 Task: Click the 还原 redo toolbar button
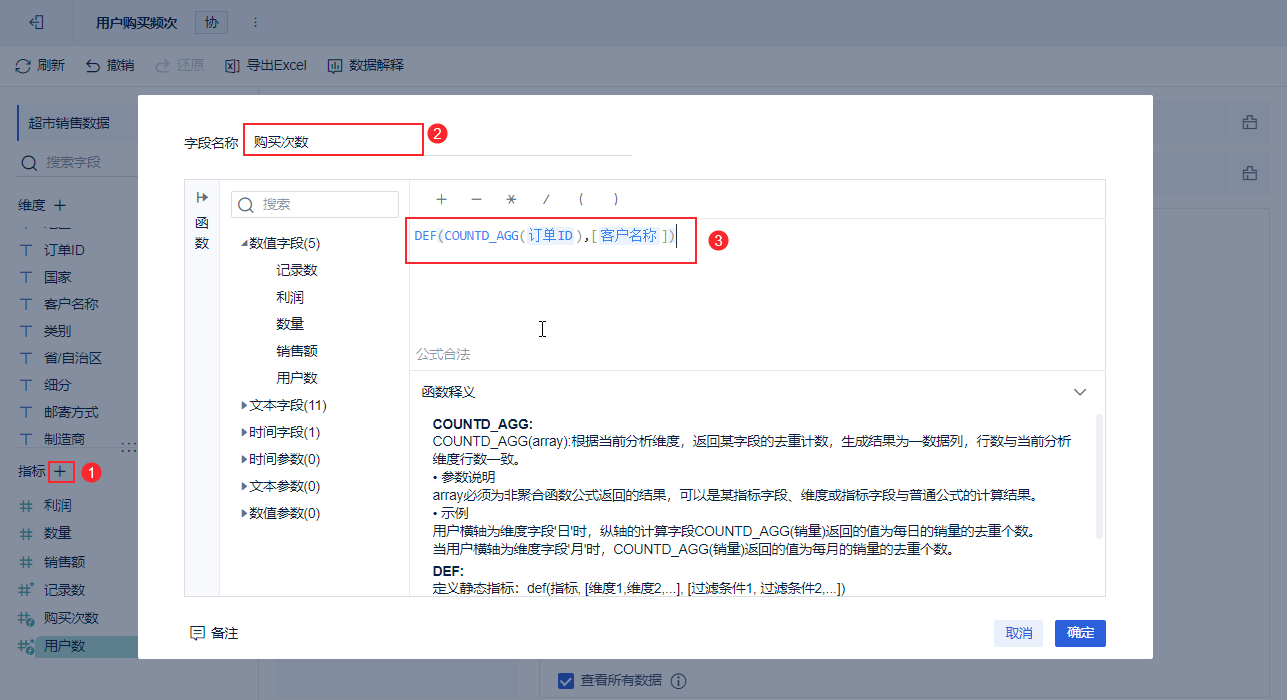180,65
